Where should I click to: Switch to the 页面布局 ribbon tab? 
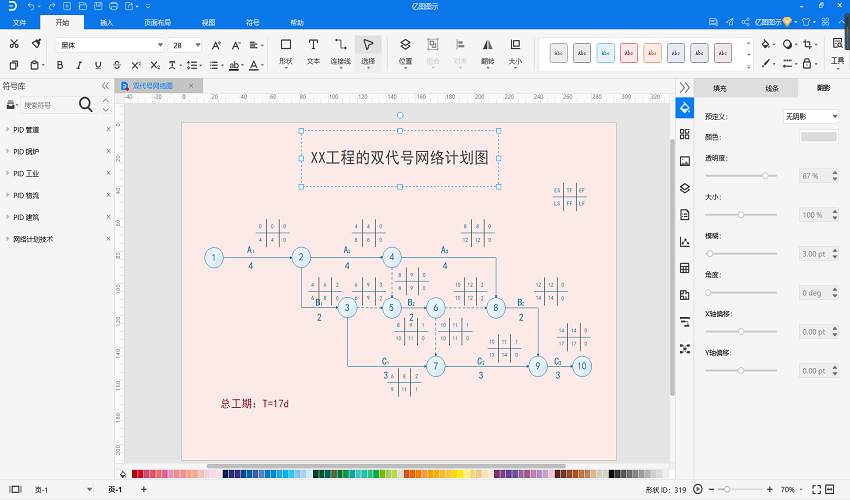[x=158, y=22]
